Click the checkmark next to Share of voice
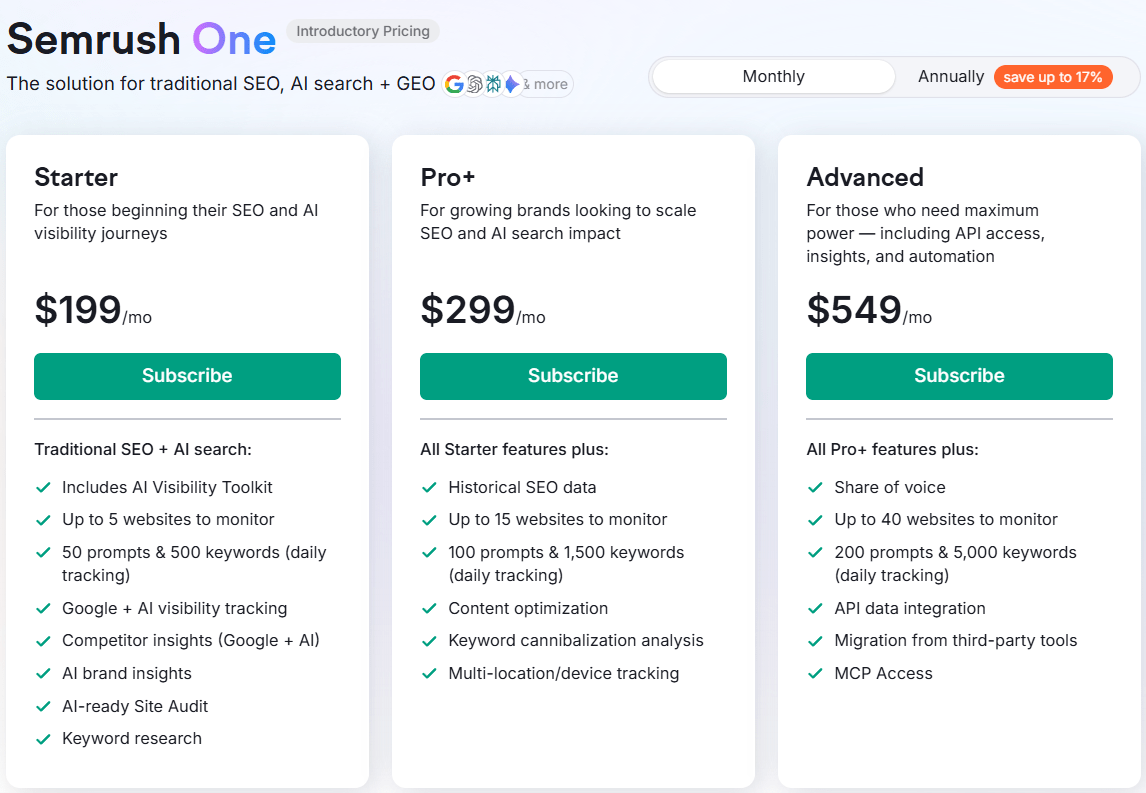Image resolution: width=1146 pixels, height=793 pixels. pos(814,487)
